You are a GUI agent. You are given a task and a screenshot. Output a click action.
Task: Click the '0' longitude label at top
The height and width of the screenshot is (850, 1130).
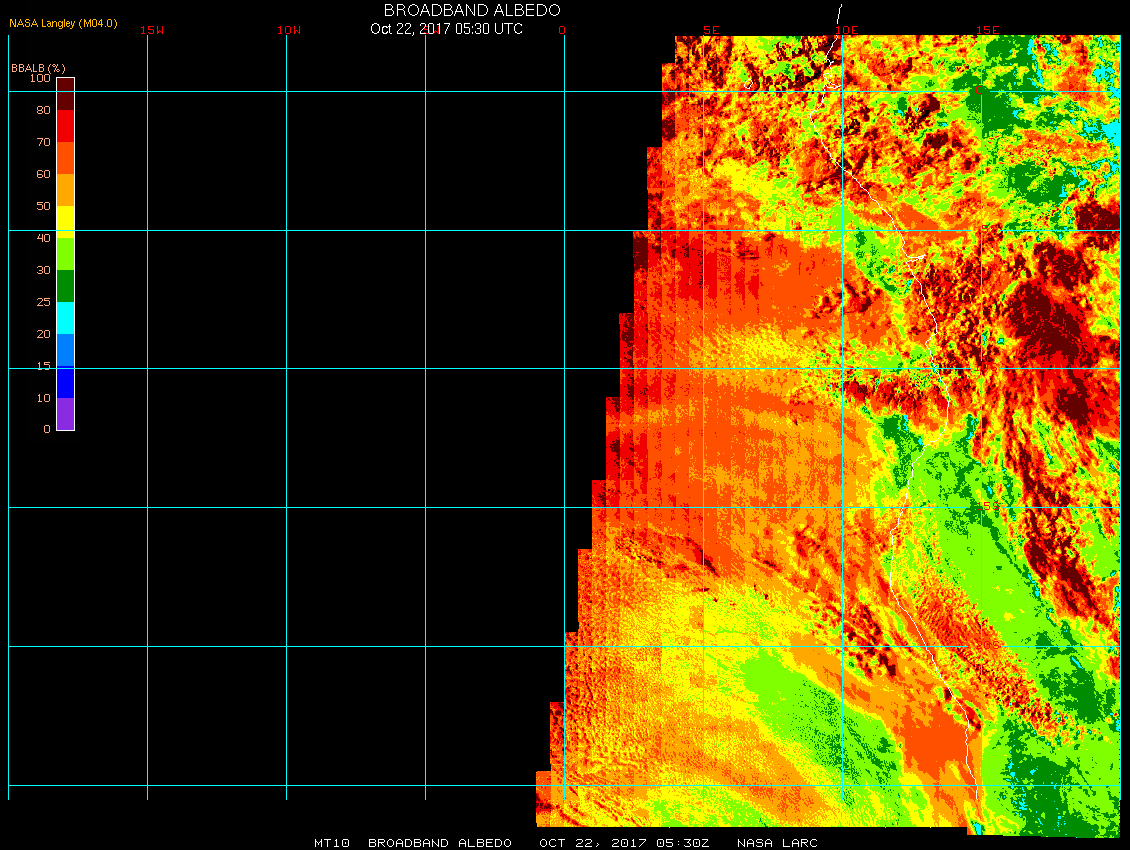tap(562, 30)
